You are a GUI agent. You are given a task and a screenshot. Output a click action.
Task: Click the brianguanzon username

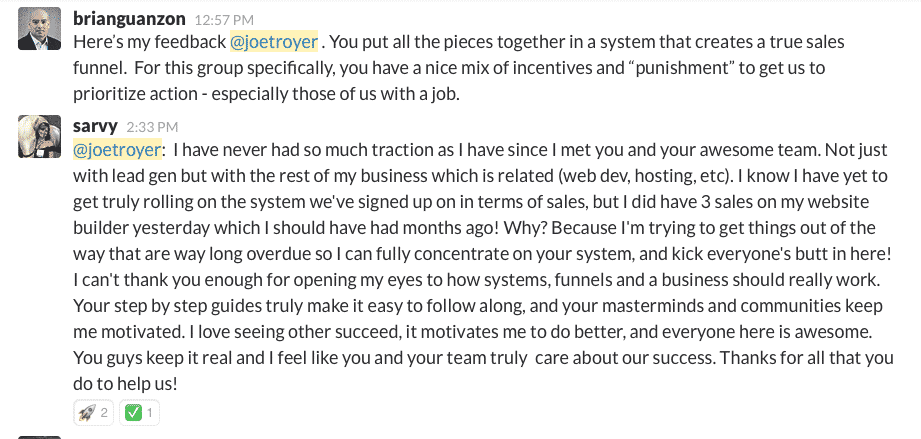pyautogui.click(x=129, y=19)
